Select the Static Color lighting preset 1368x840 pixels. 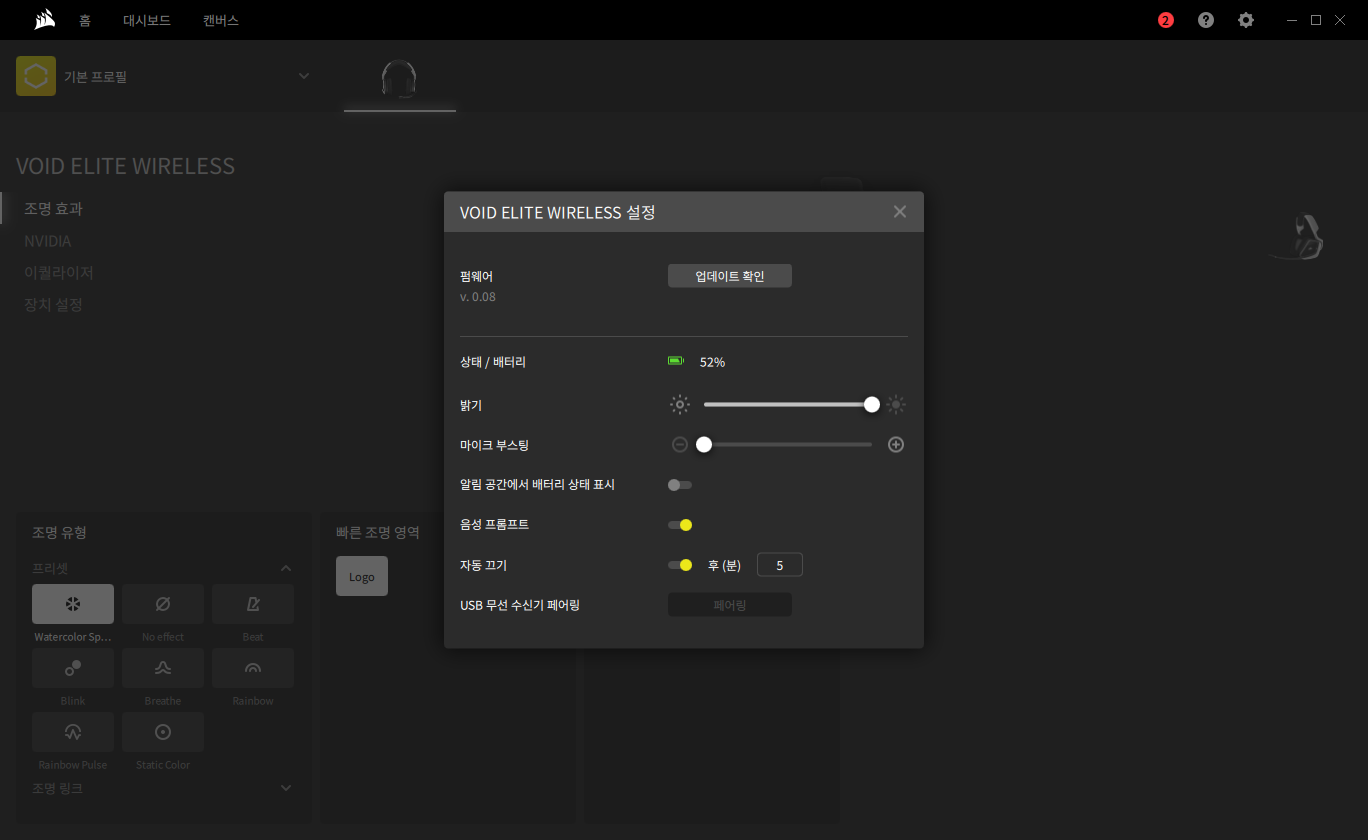163,732
